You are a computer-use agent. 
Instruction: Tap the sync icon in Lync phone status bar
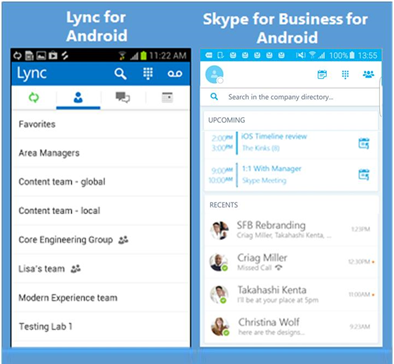click(17, 56)
